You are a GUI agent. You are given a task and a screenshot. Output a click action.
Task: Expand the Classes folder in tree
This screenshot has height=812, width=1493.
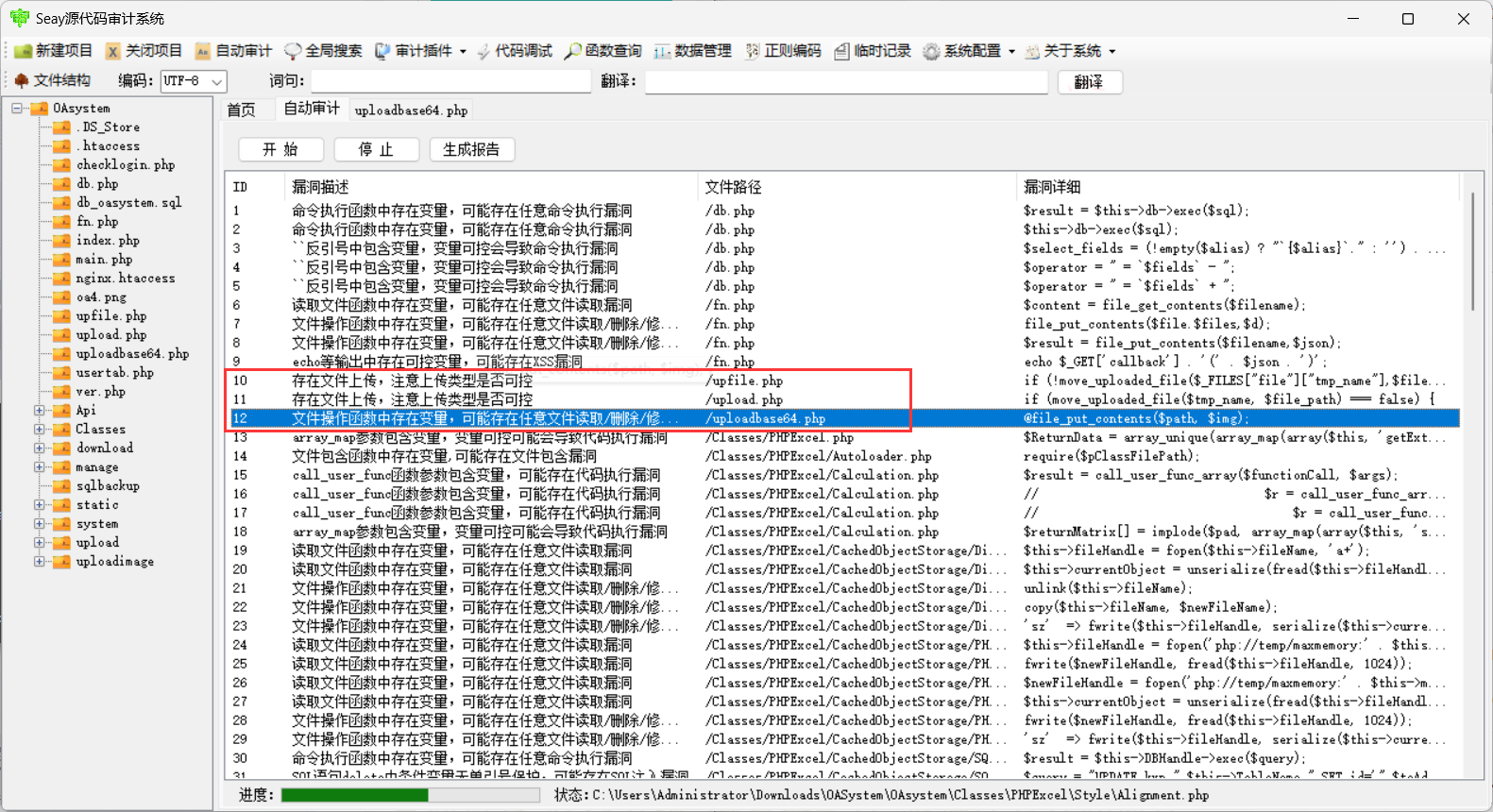40,430
